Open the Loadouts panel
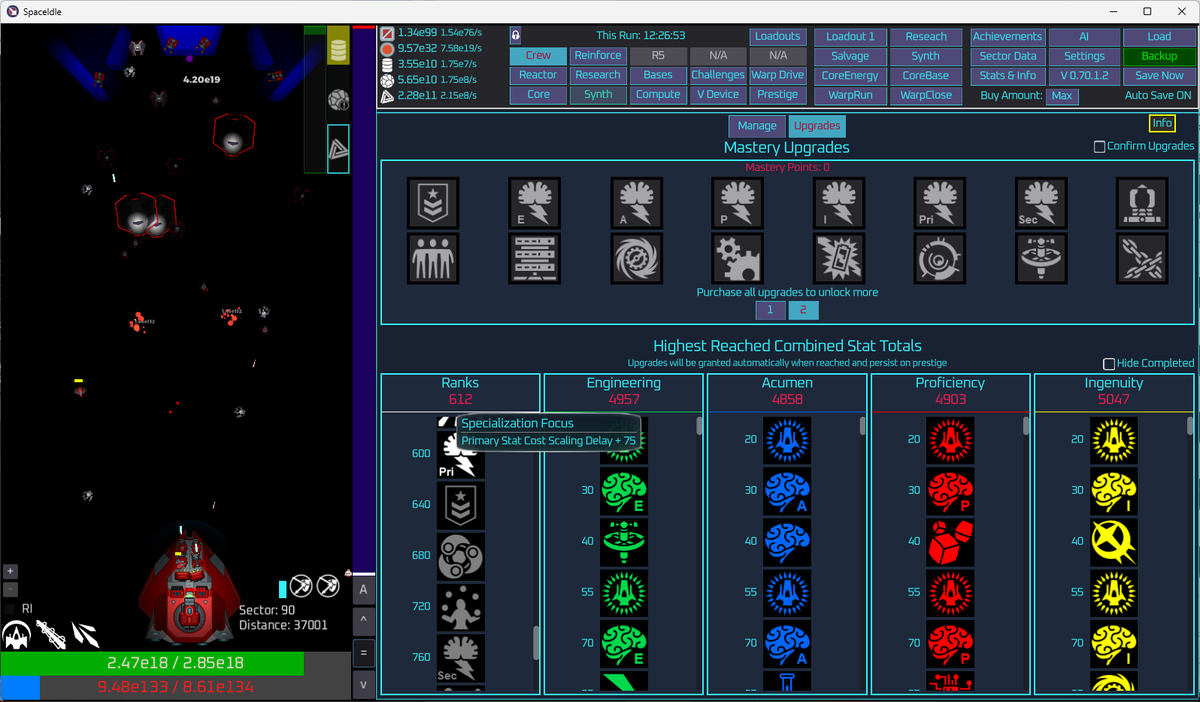 point(778,36)
